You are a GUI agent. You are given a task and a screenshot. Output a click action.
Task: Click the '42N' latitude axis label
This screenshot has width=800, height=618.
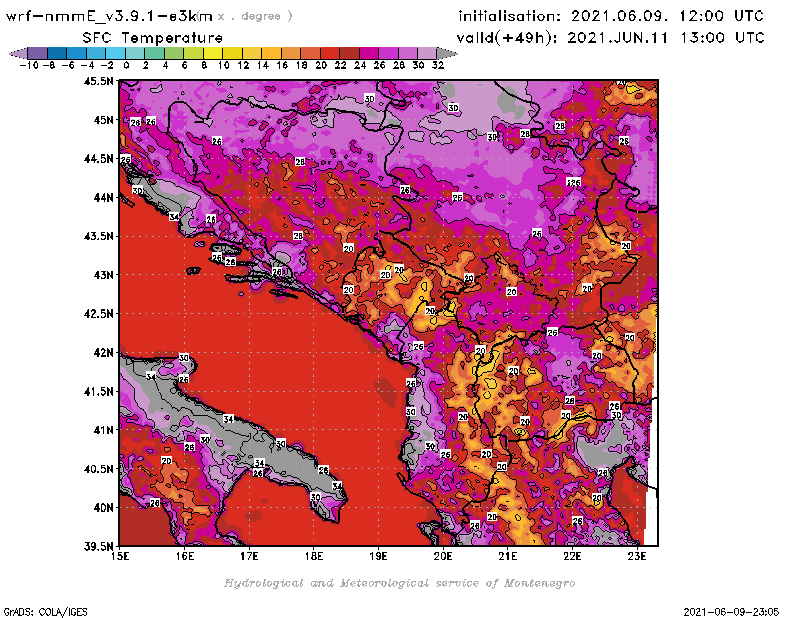coord(103,353)
